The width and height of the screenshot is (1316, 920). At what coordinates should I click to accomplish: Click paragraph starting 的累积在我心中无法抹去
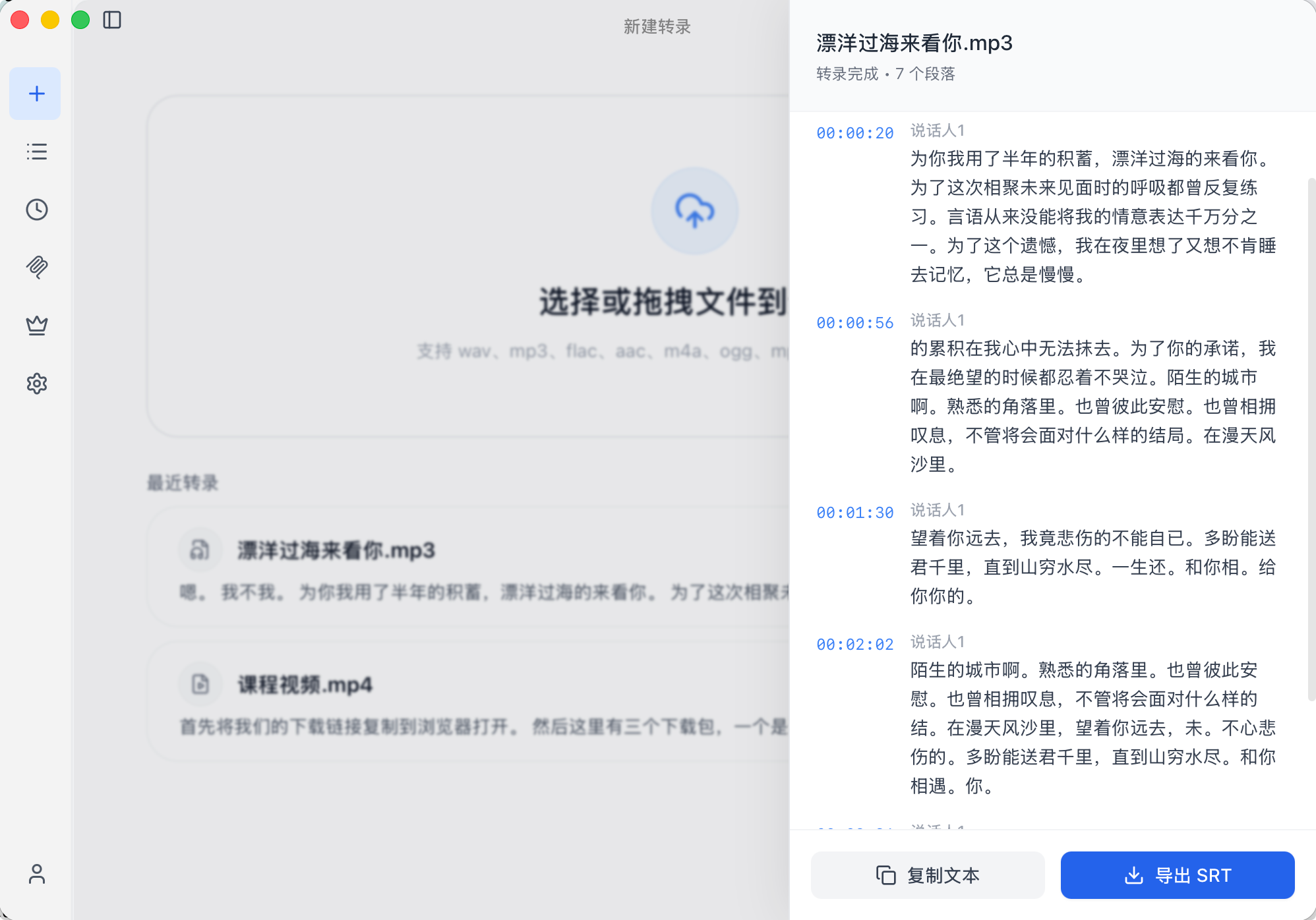pyautogui.click(x=1093, y=407)
